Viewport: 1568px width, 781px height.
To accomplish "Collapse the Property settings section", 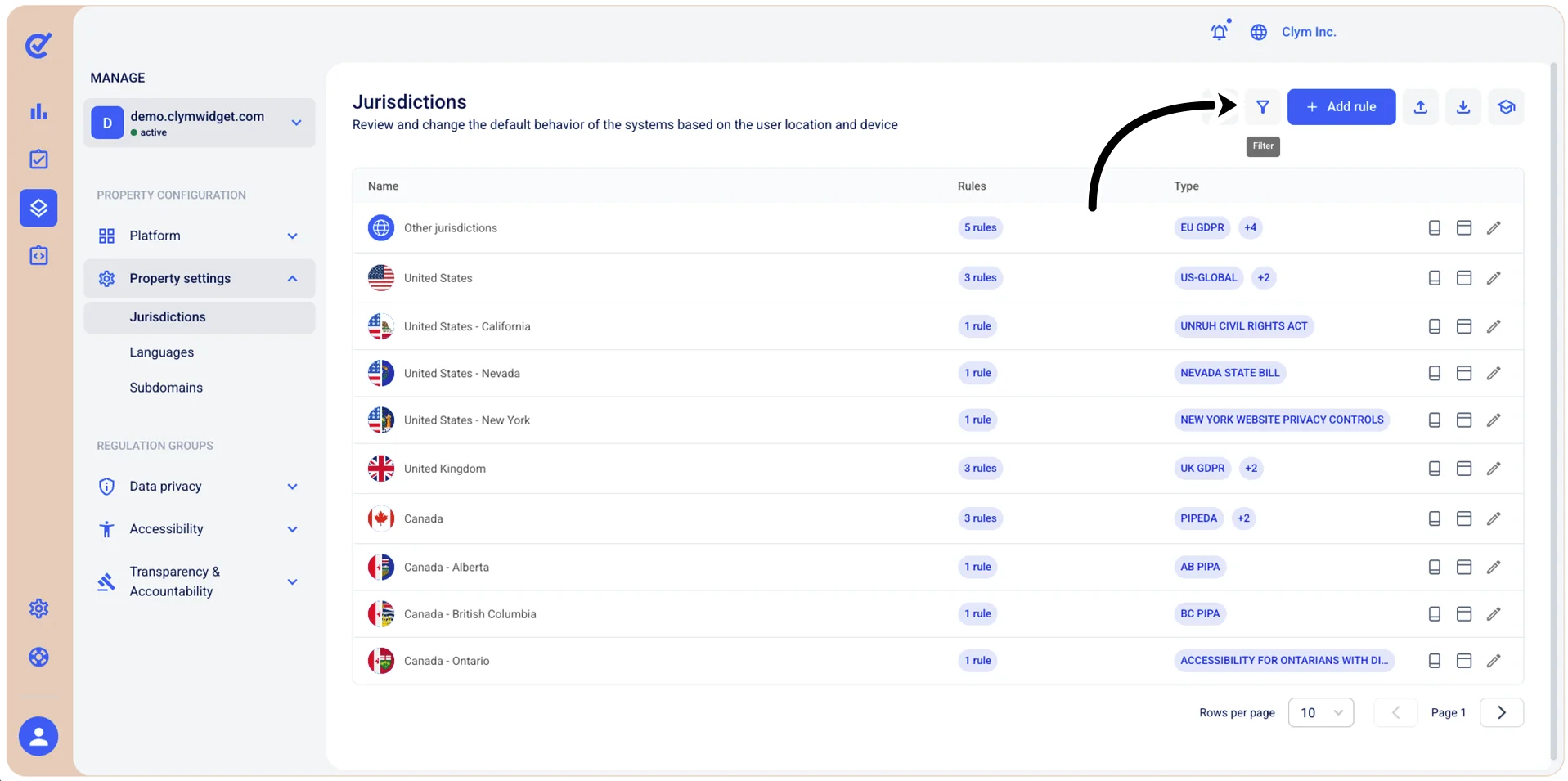I will (199, 279).
